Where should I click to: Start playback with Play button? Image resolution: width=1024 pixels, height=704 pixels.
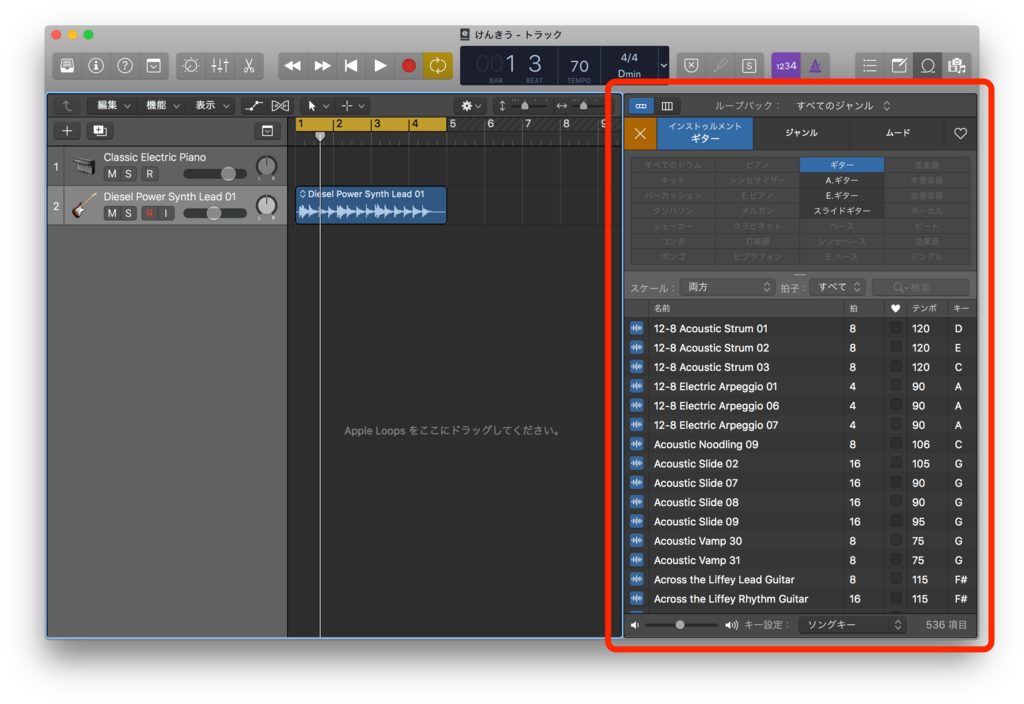click(x=379, y=66)
